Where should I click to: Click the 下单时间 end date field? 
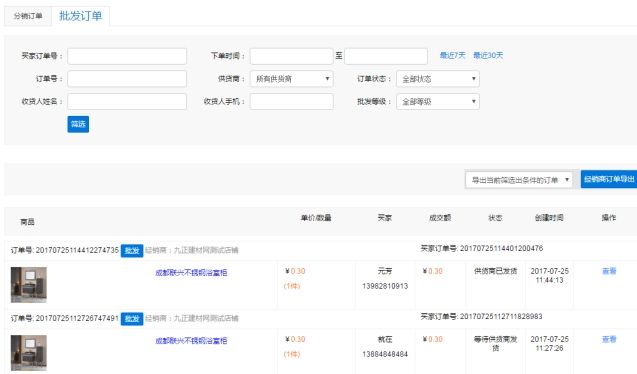tap(386, 56)
